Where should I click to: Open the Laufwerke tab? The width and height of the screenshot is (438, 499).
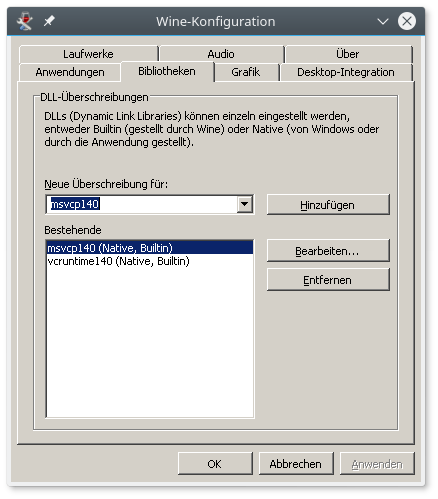click(x=88, y=54)
